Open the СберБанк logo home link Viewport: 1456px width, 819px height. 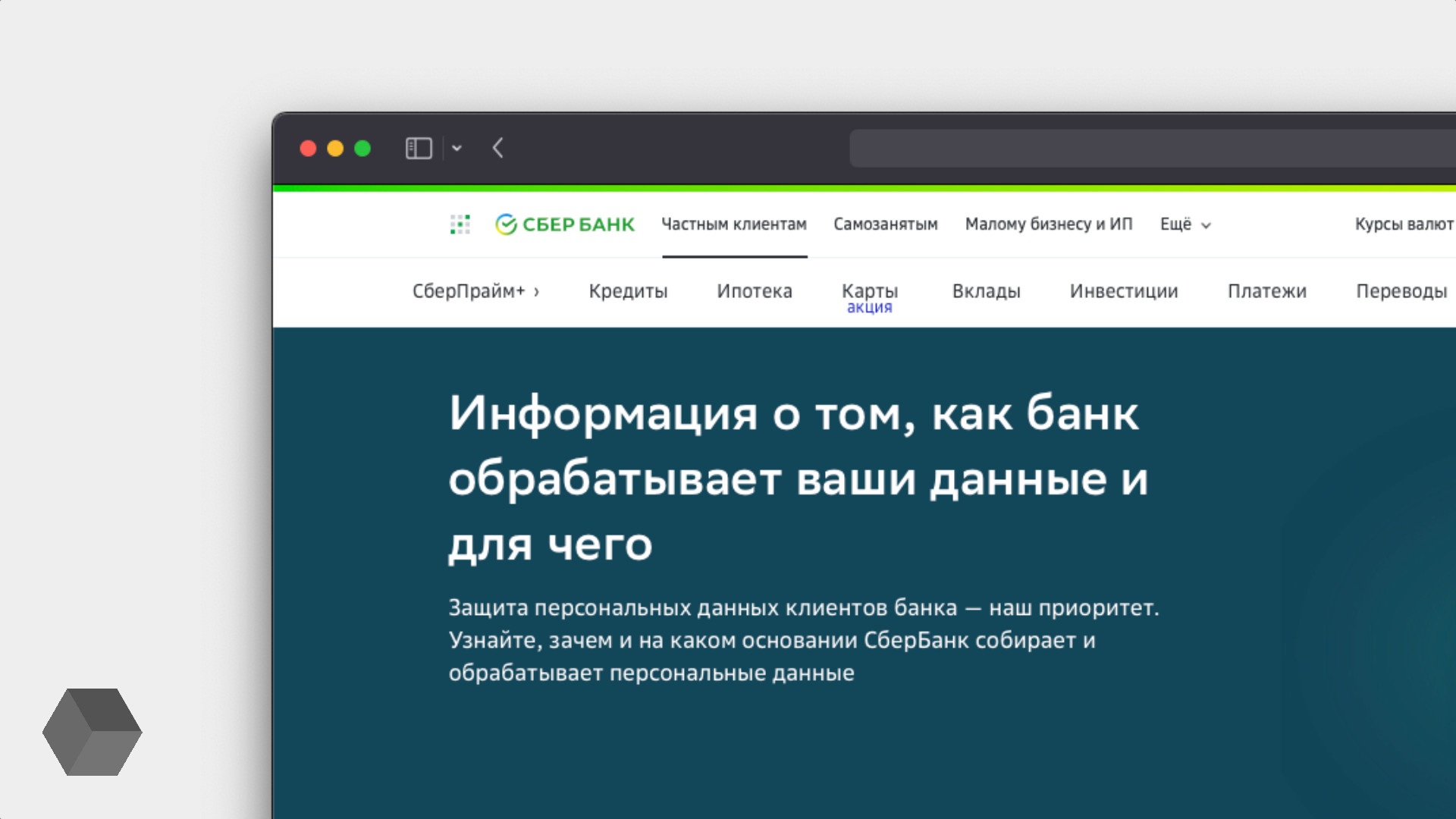pyautogui.click(x=565, y=224)
